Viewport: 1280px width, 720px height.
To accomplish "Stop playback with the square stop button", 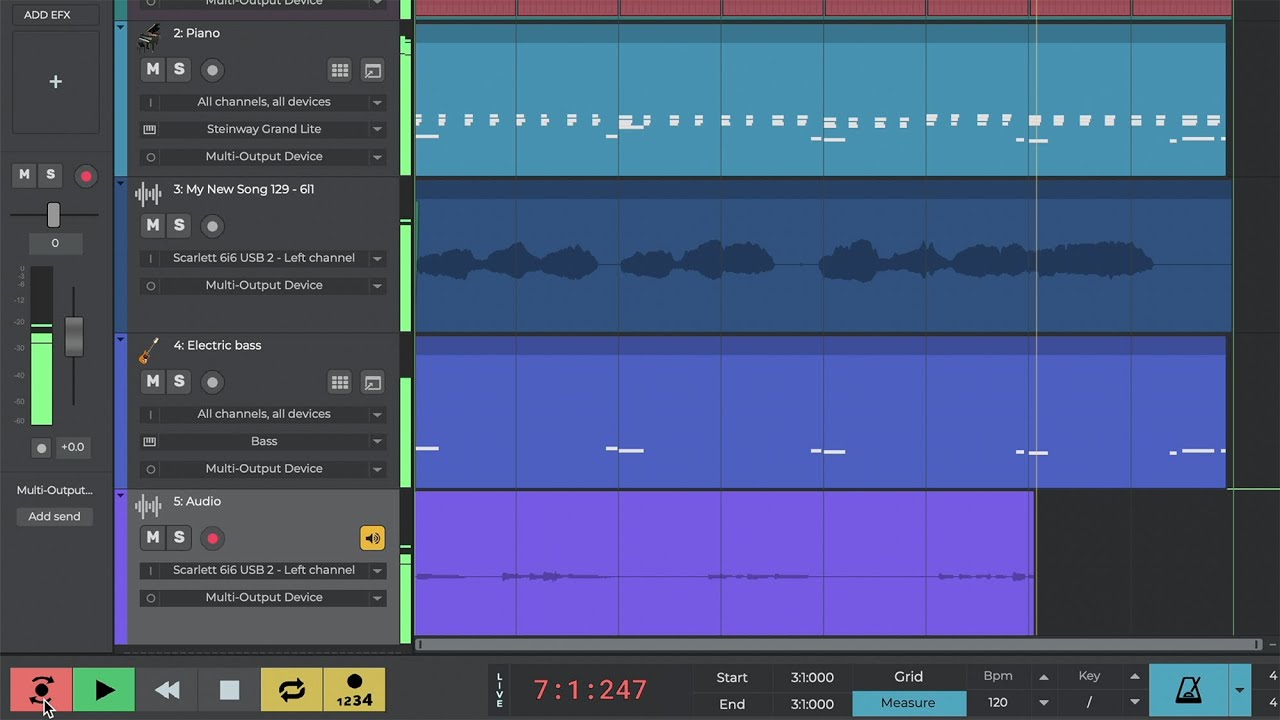I will [229, 690].
